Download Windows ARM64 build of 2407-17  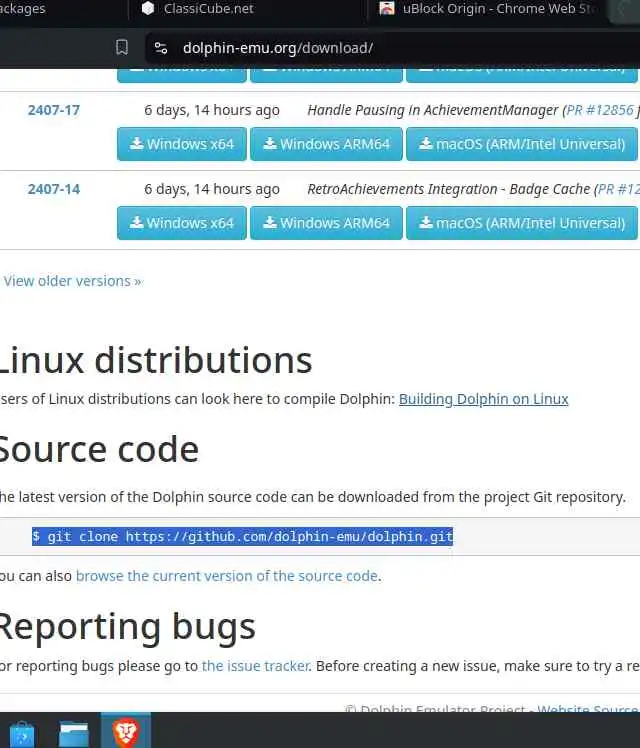[326, 144]
